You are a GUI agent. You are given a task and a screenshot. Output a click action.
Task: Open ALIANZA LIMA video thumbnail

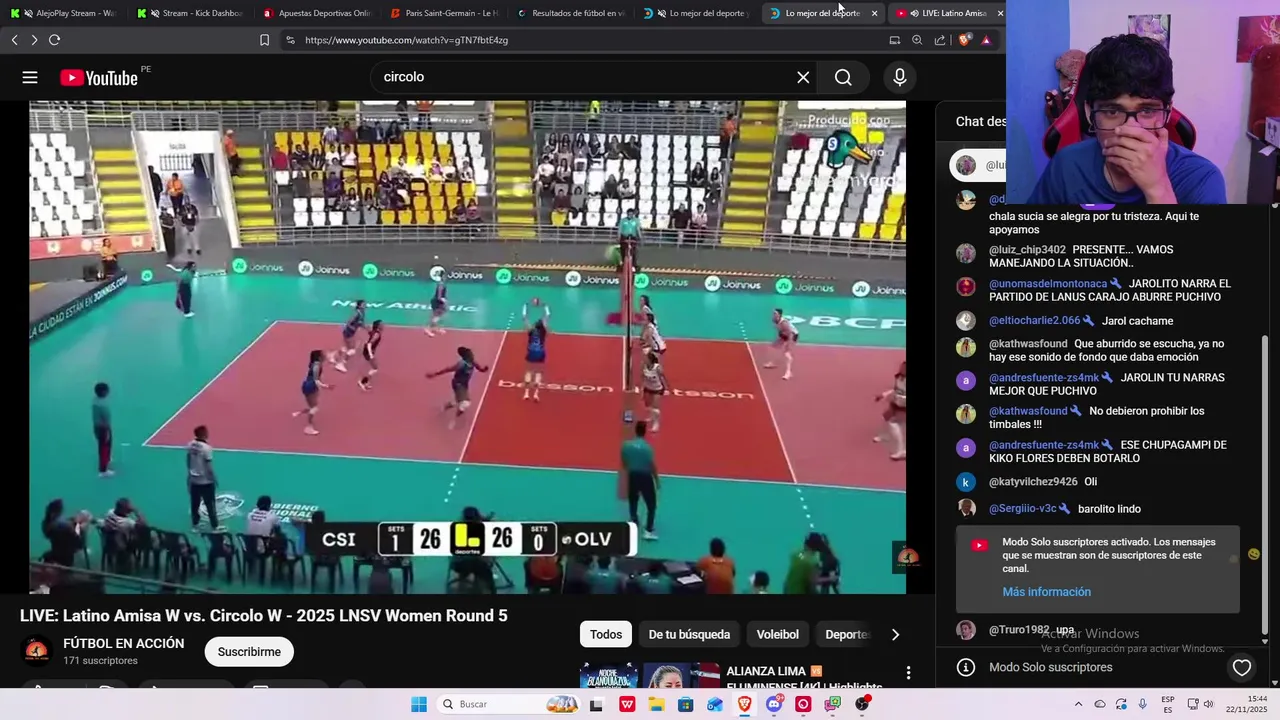(649, 676)
